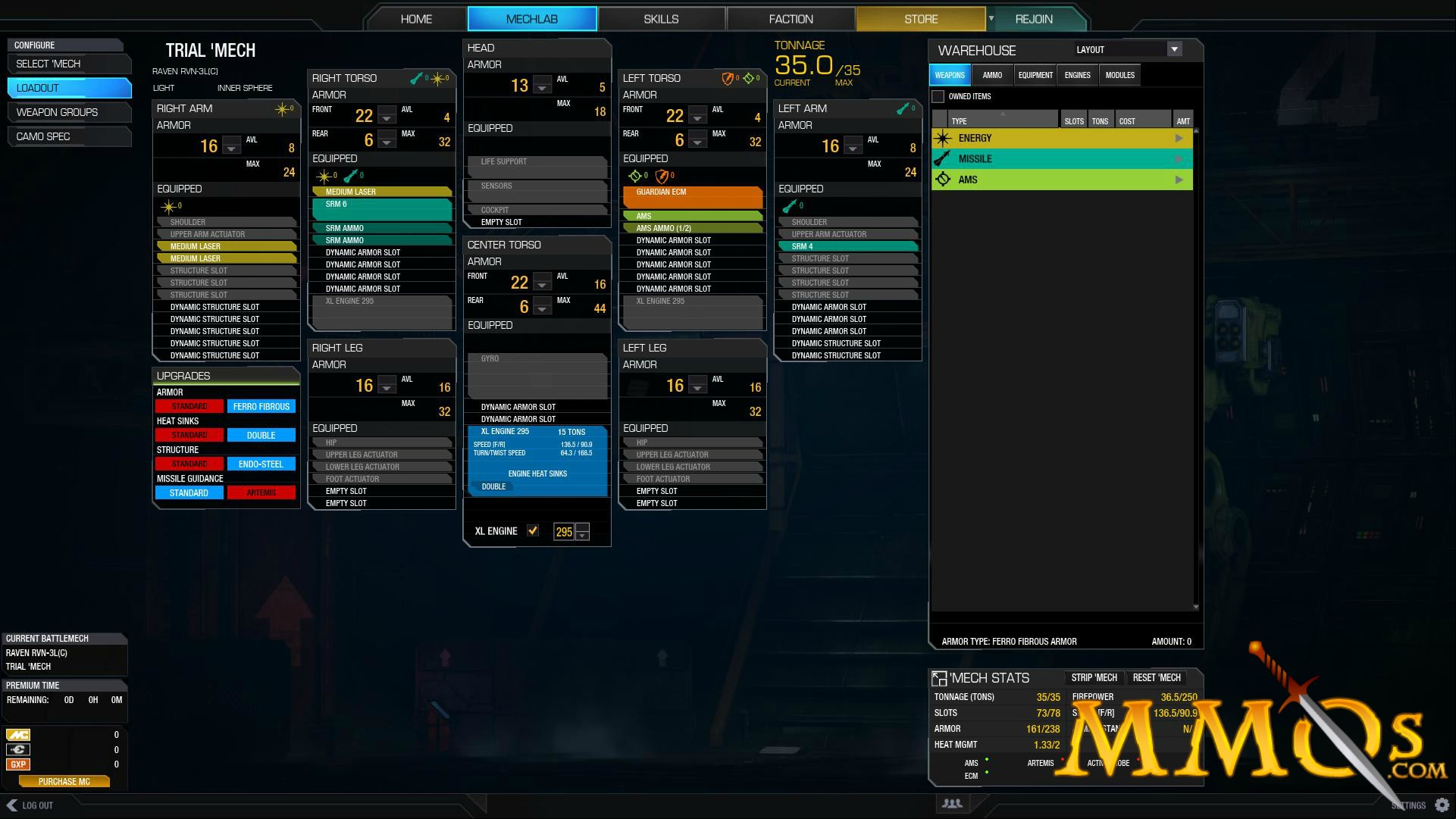Toggle the Owned Items checkbox
1456x819 pixels.
coord(938,97)
